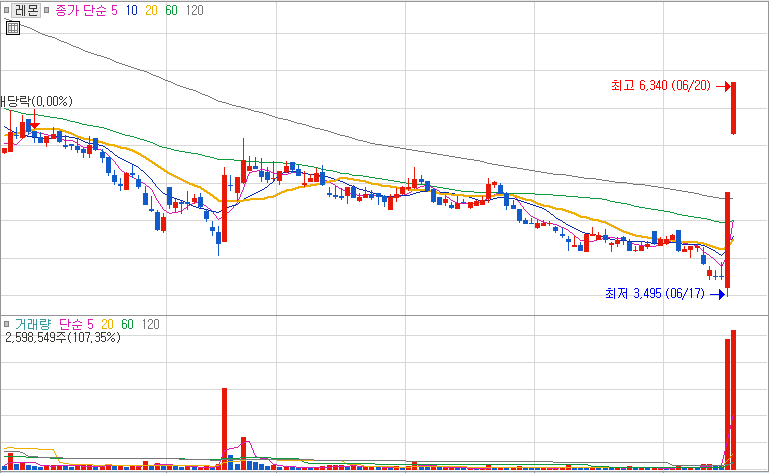Select the volume 20 average legend

[107, 324]
